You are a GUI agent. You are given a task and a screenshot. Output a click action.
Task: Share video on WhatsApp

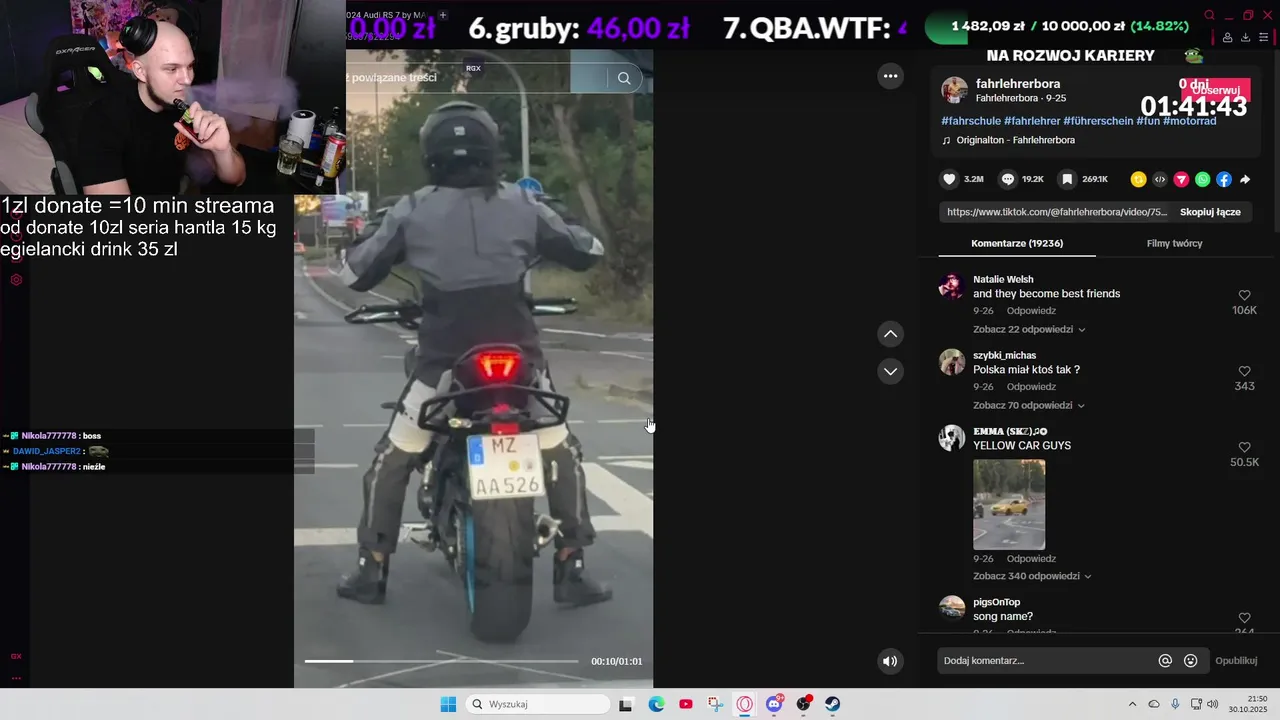(x=1202, y=179)
